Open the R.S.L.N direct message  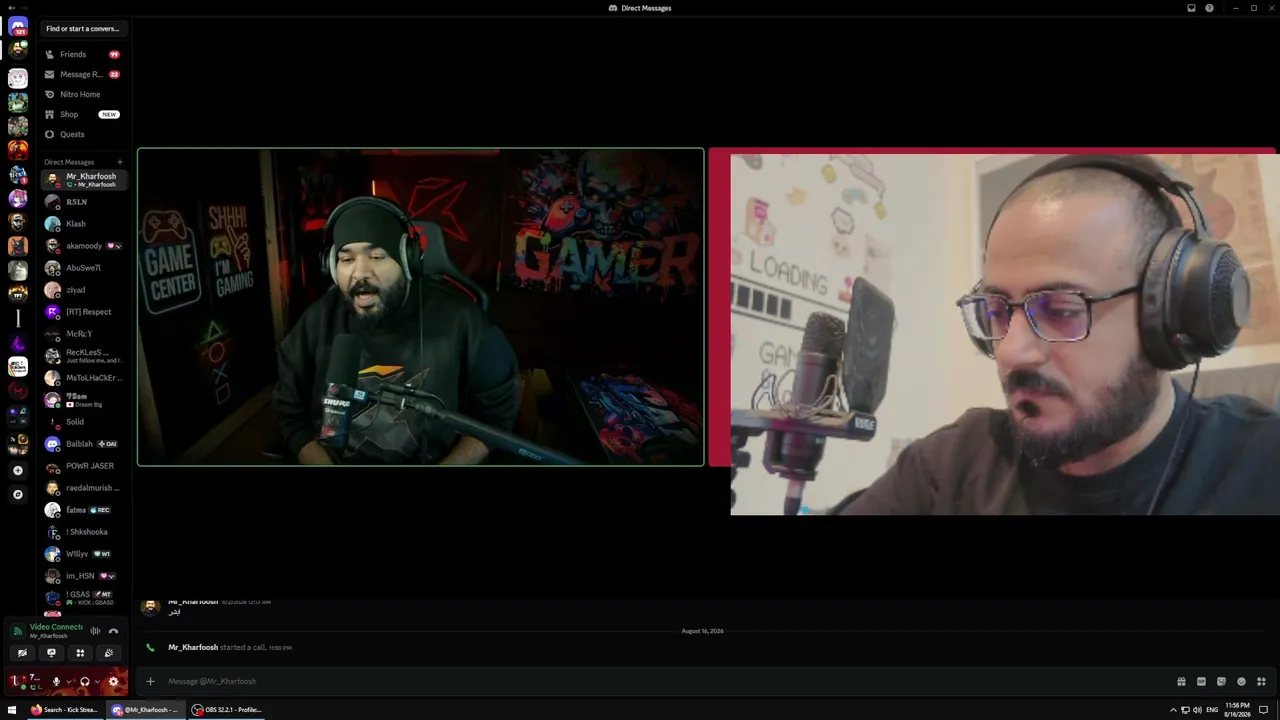tap(84, 202)
